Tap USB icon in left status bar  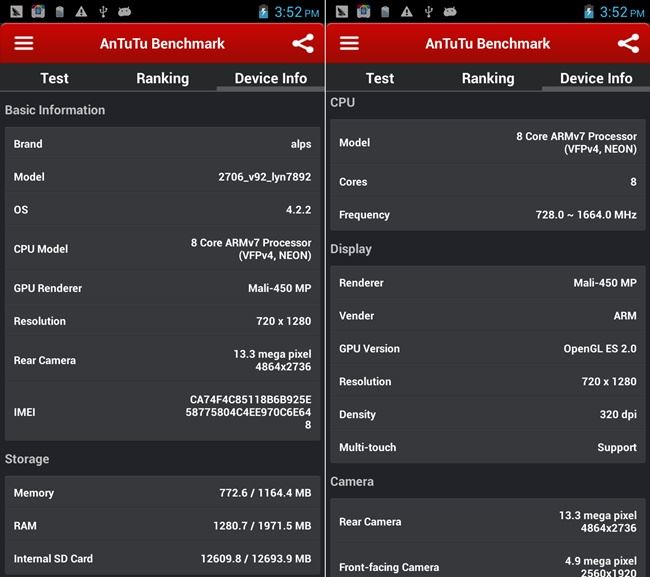103,12
